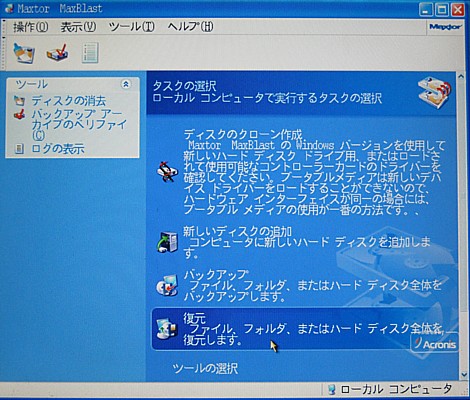
Task: Collapse the ツール panel with chevron button
Action: pos(126,84)
